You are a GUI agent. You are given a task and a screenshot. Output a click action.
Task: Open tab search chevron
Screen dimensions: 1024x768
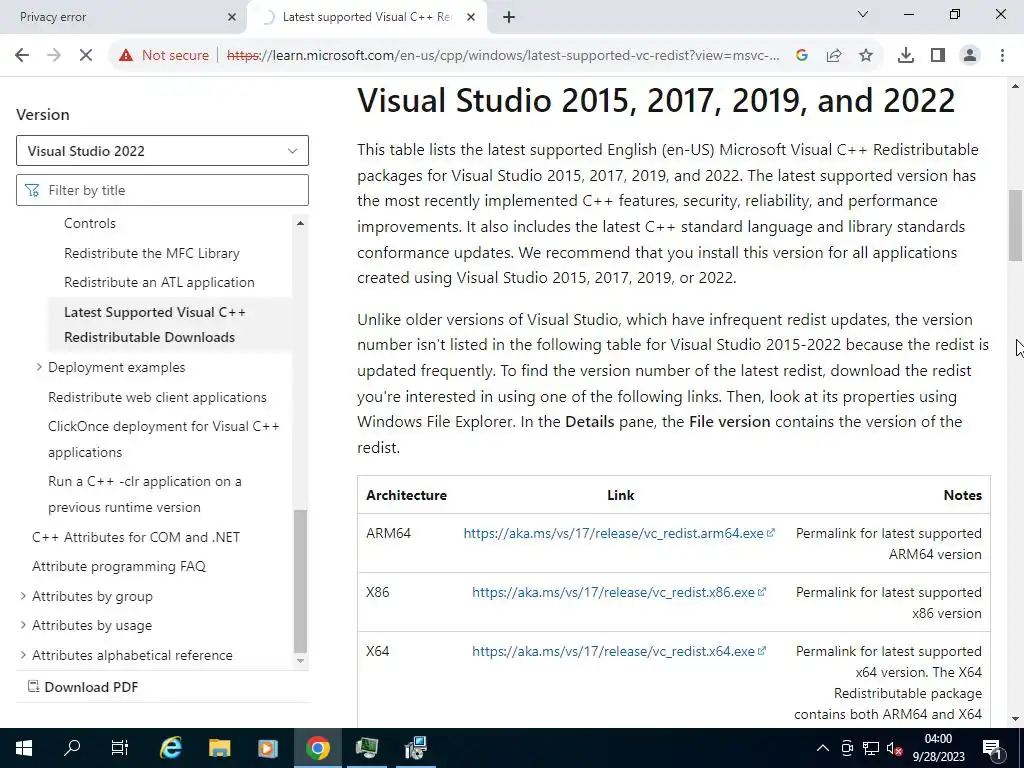(863, 14)
